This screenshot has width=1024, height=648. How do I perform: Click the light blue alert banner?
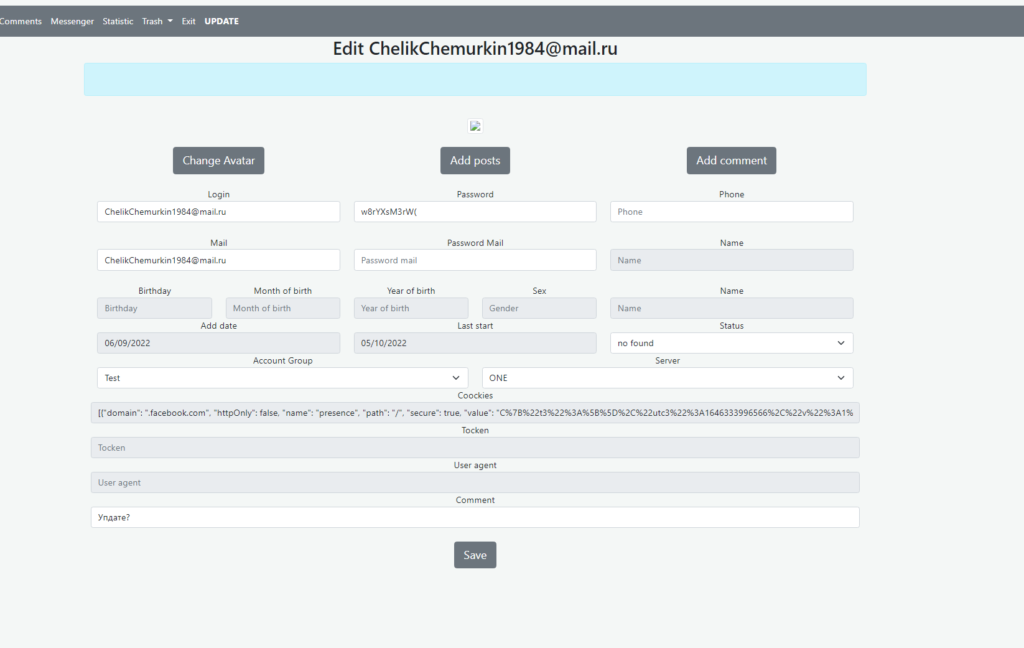point(475,80)
